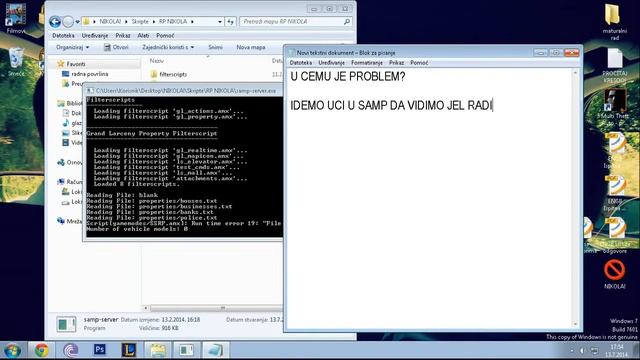Open the purple swirl app in taskbar

coord(71,350)
